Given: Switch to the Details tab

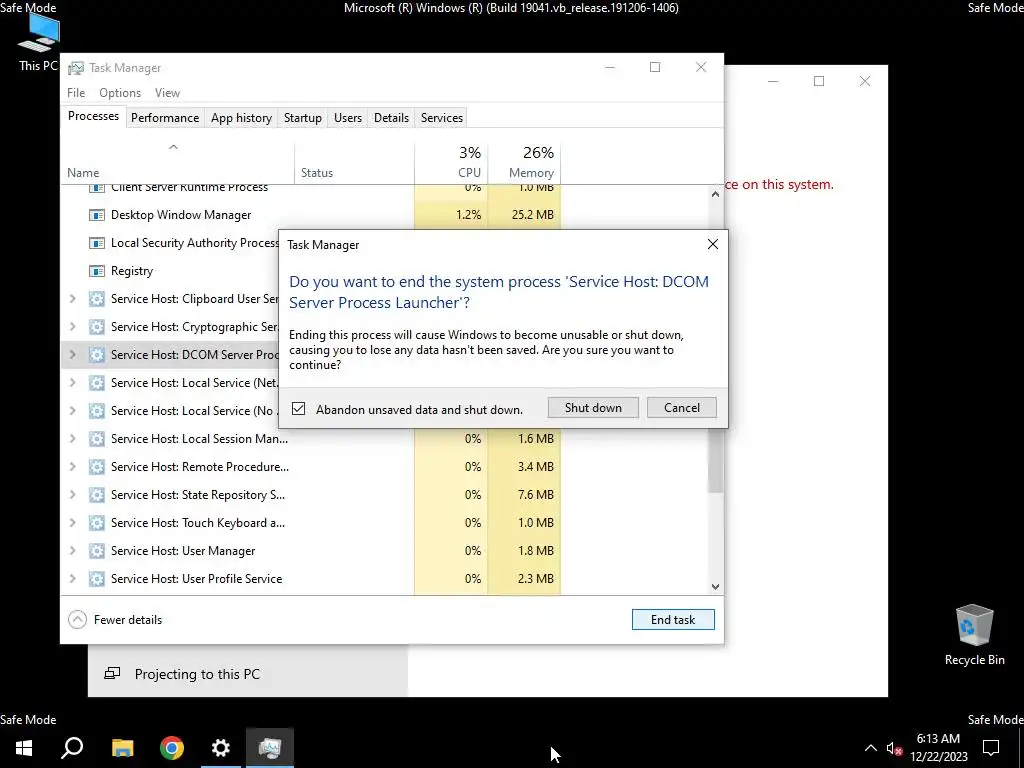Looking at the screenshot, I should [x=391, y=118].
